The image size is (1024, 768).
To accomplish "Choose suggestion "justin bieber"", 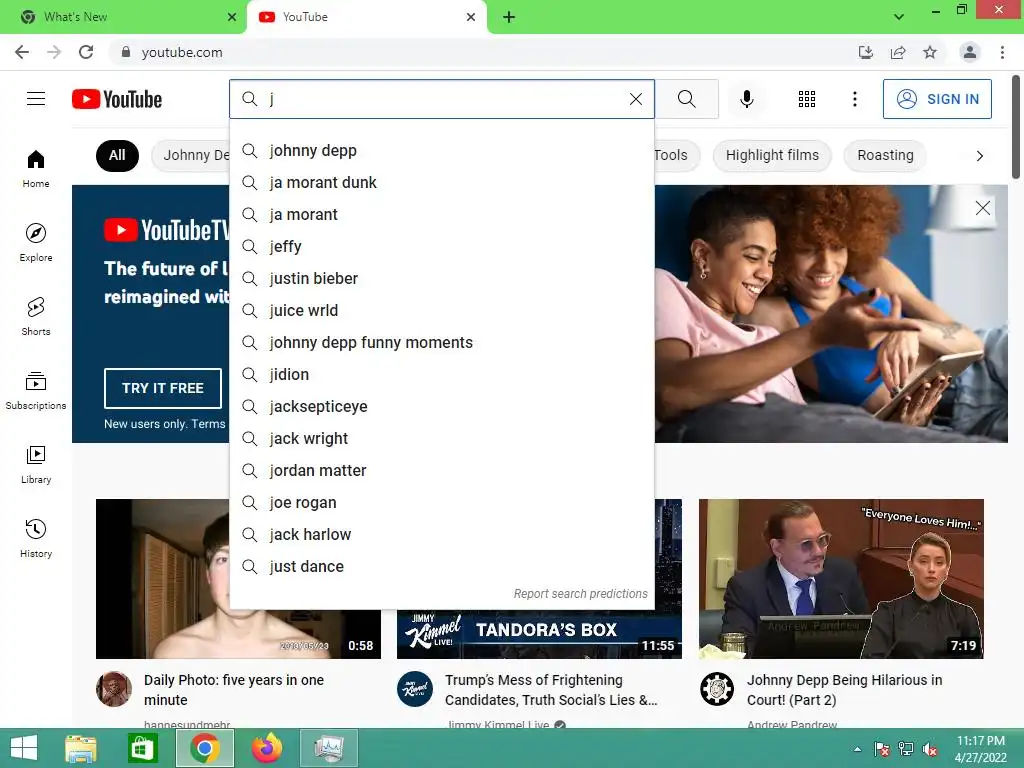I will tap(441, 279).
